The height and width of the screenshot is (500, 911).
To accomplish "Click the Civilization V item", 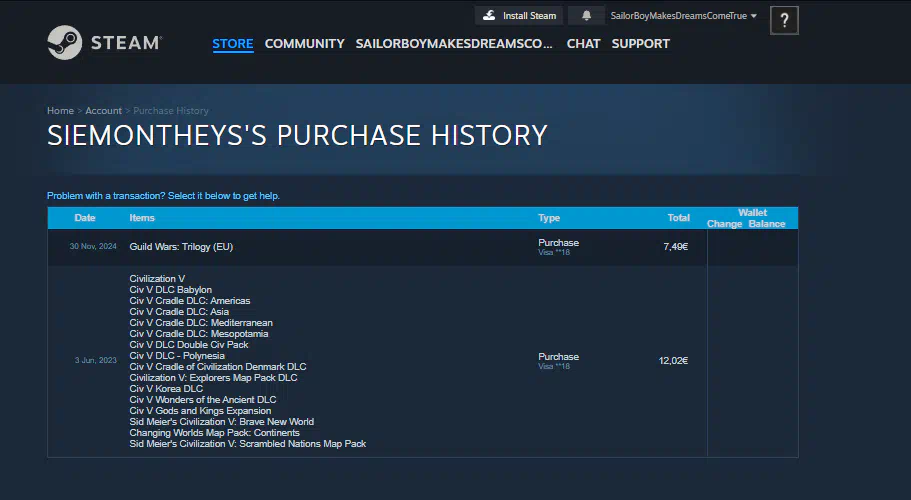I will pyautogui.click(x=157, y=279).
